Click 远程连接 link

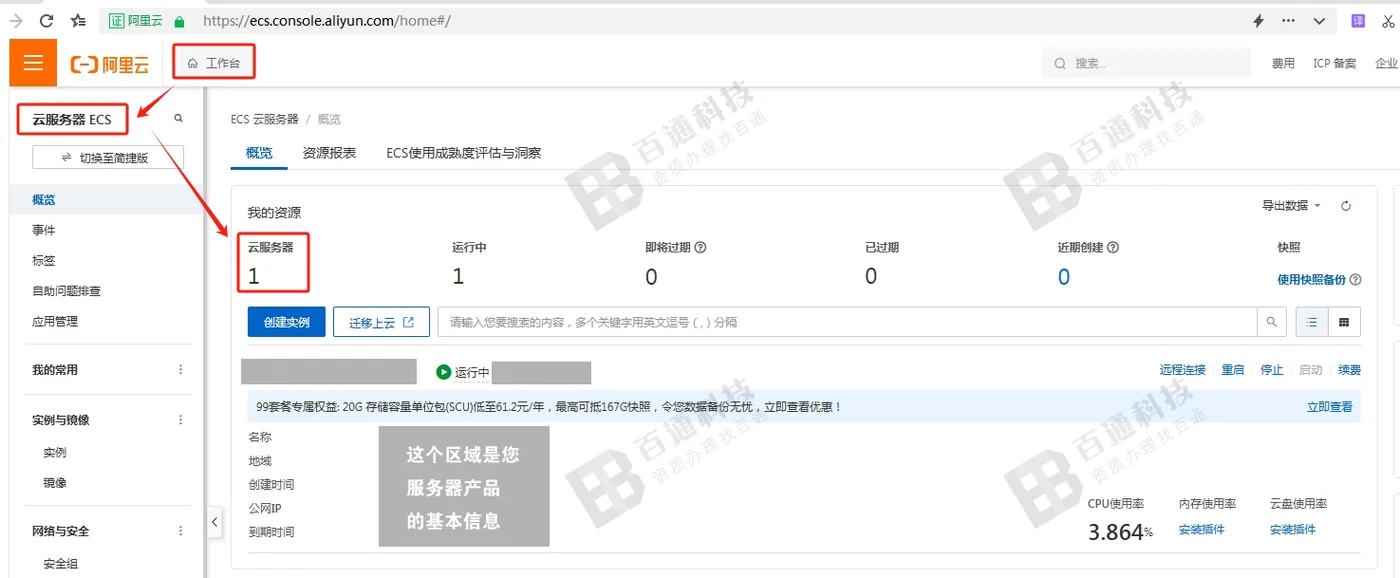point(1183,370)
